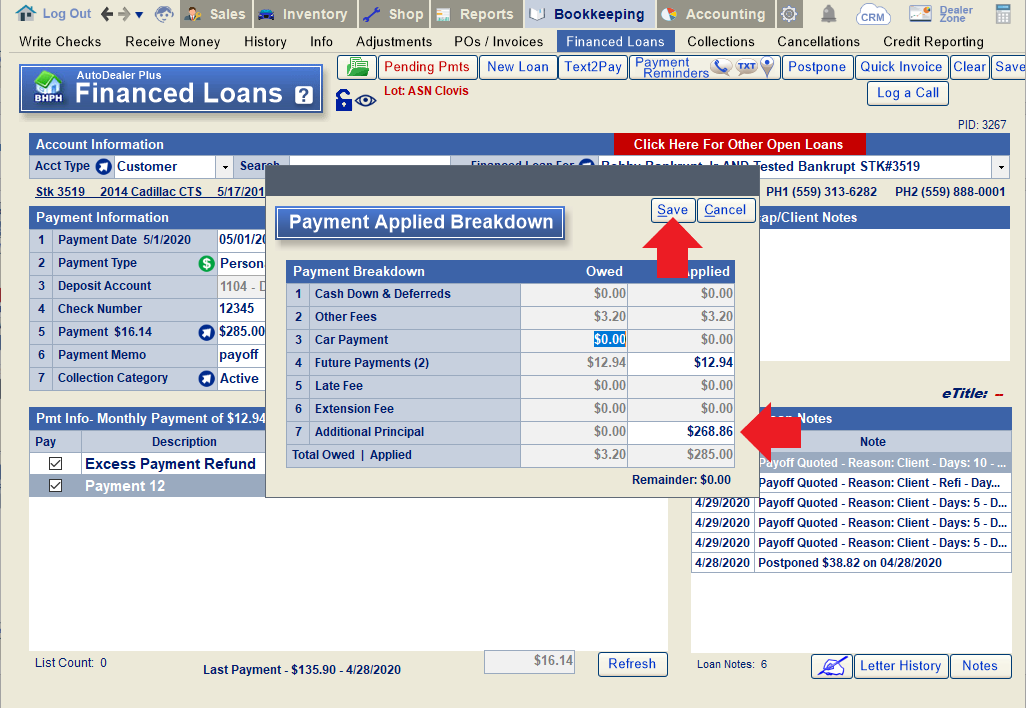The width and height of the screenshot is (1026, 708).
Task: Expand the Financed Loan For dropdown arrow
Action: click(1000, 167)
